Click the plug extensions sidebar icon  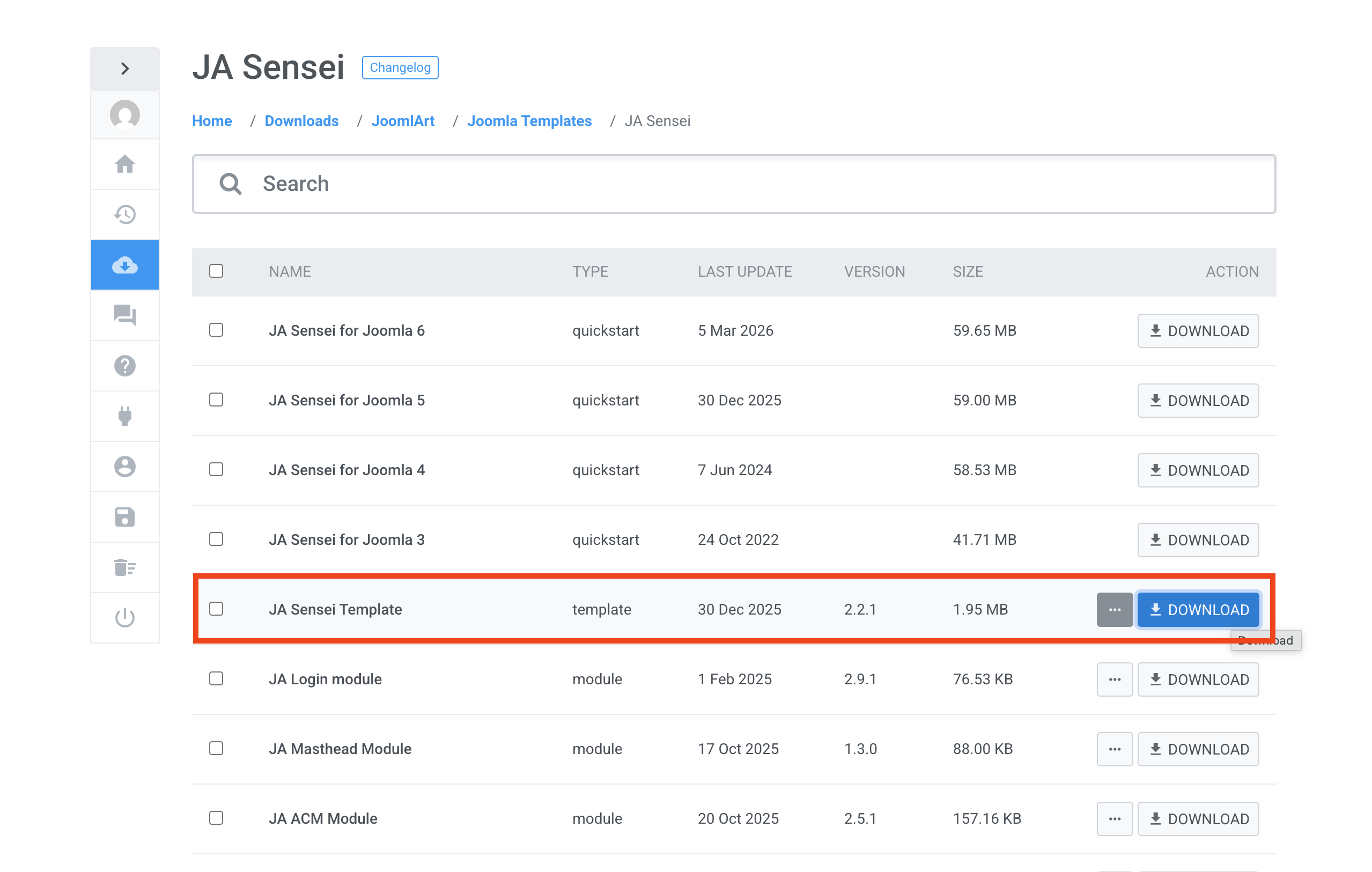(x=125, y=416)
